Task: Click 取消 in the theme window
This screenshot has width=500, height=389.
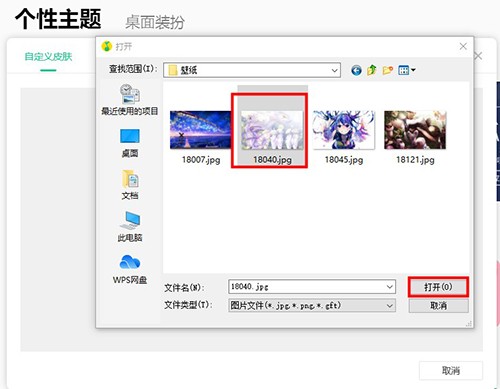Action: pos(451,371)
